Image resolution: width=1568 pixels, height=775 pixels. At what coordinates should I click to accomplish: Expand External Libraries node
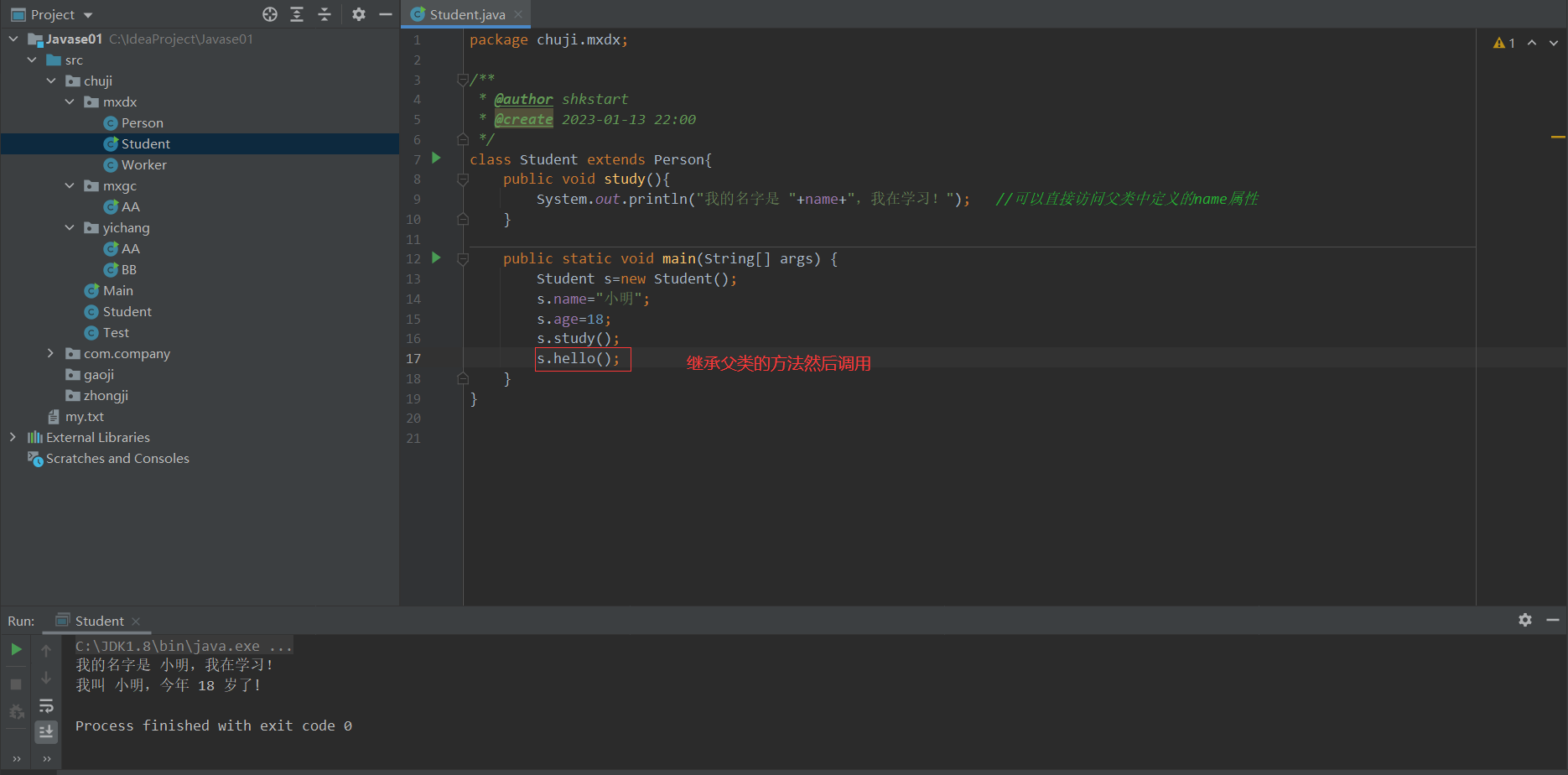click(x=13, y=437)
